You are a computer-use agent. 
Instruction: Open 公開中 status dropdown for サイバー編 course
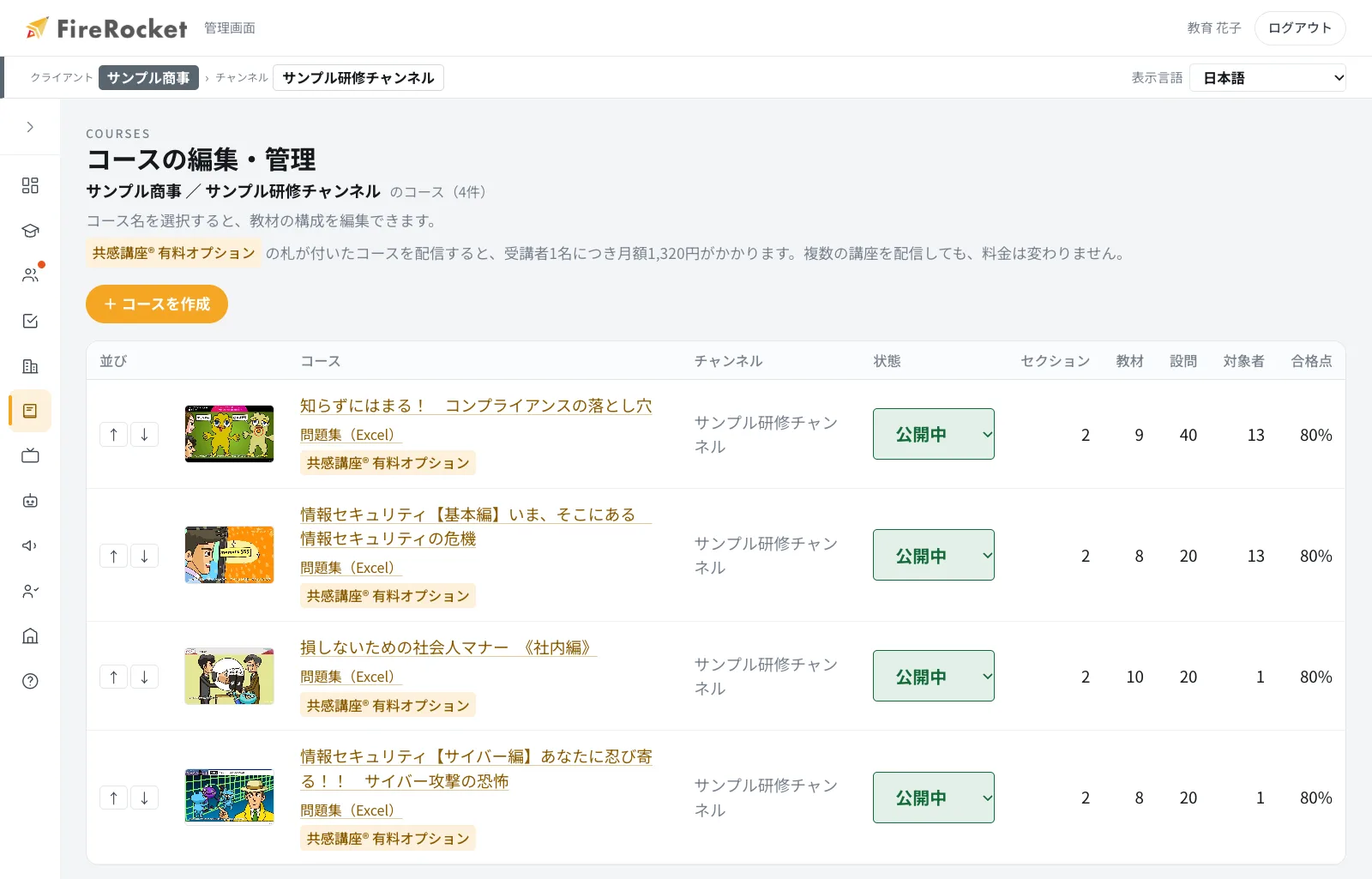[934, 798]
